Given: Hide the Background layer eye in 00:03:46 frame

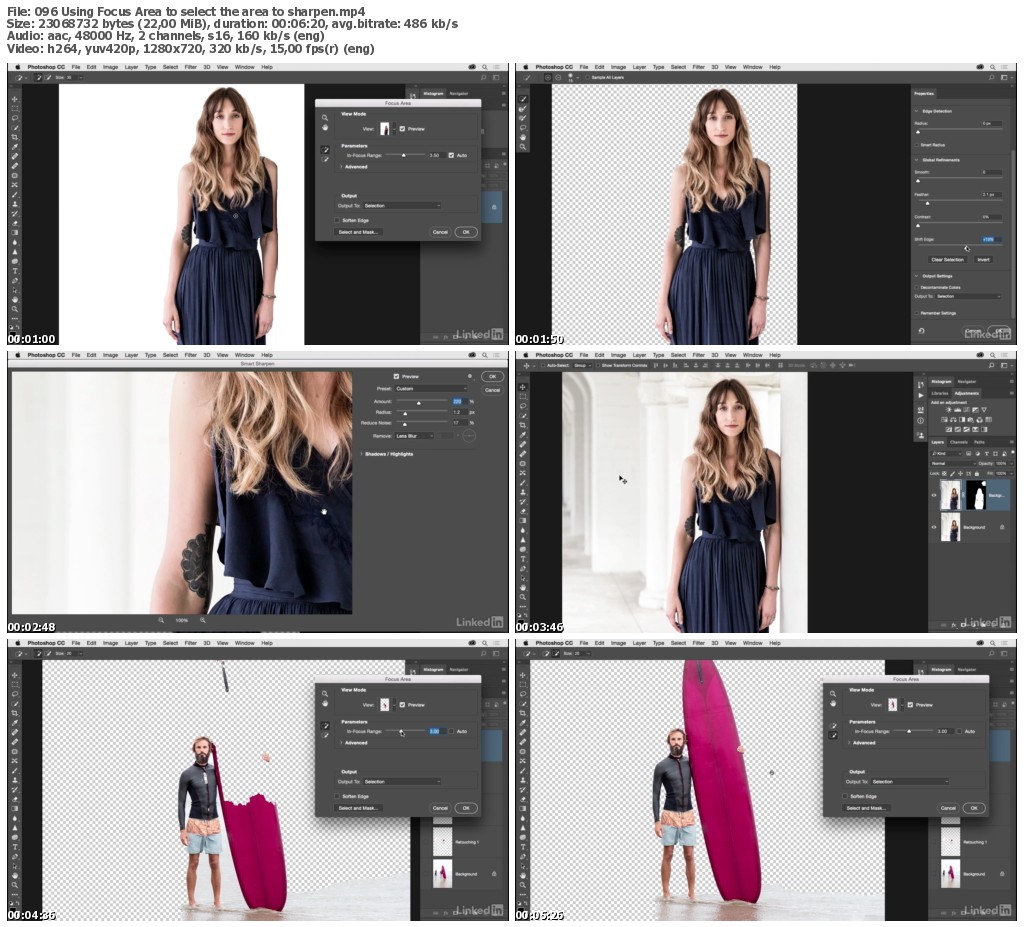Looking at the screenshot, I should tap(934, 527).
